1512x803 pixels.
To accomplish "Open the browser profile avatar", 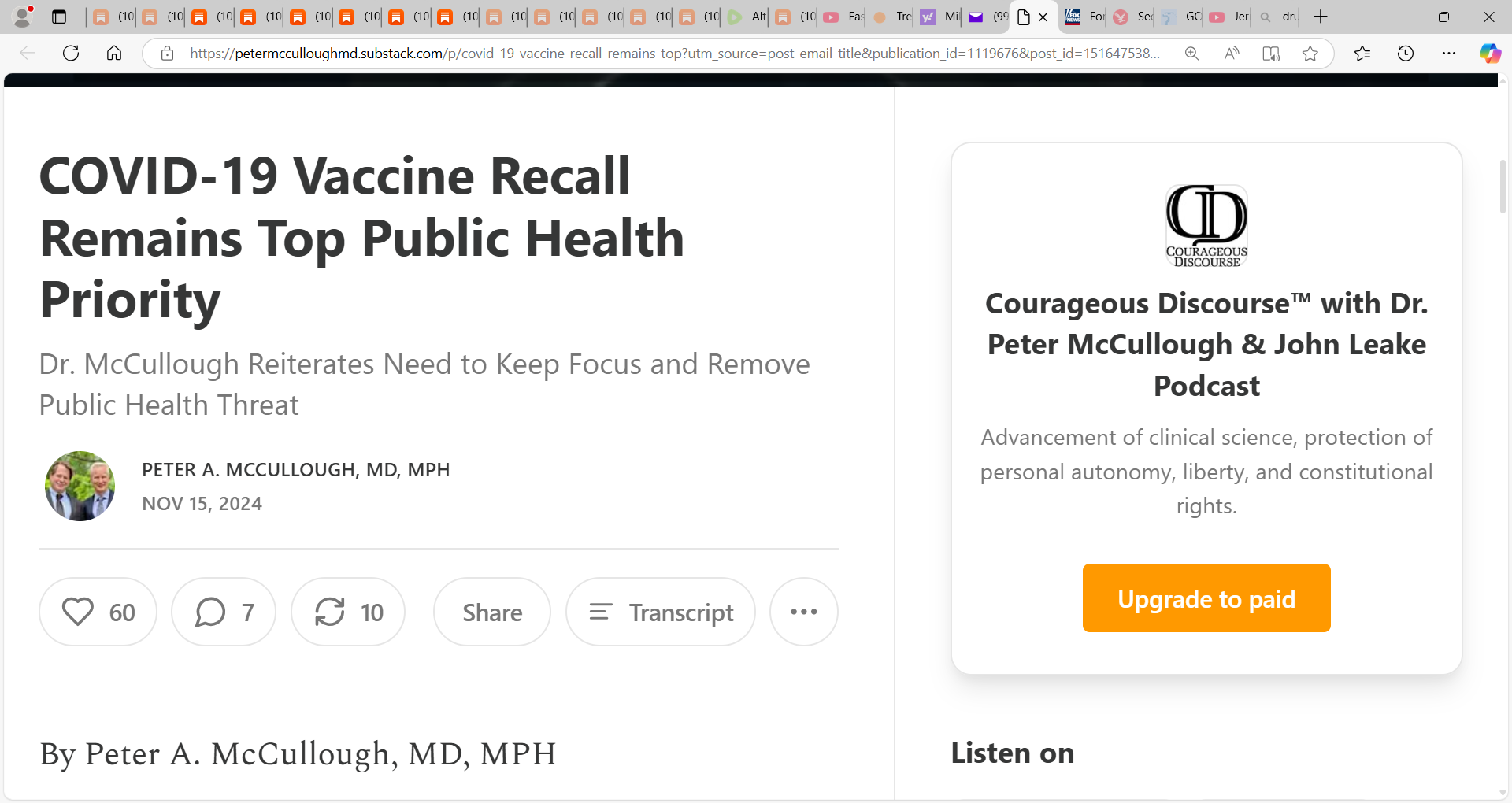I will (x=23, y=16).
